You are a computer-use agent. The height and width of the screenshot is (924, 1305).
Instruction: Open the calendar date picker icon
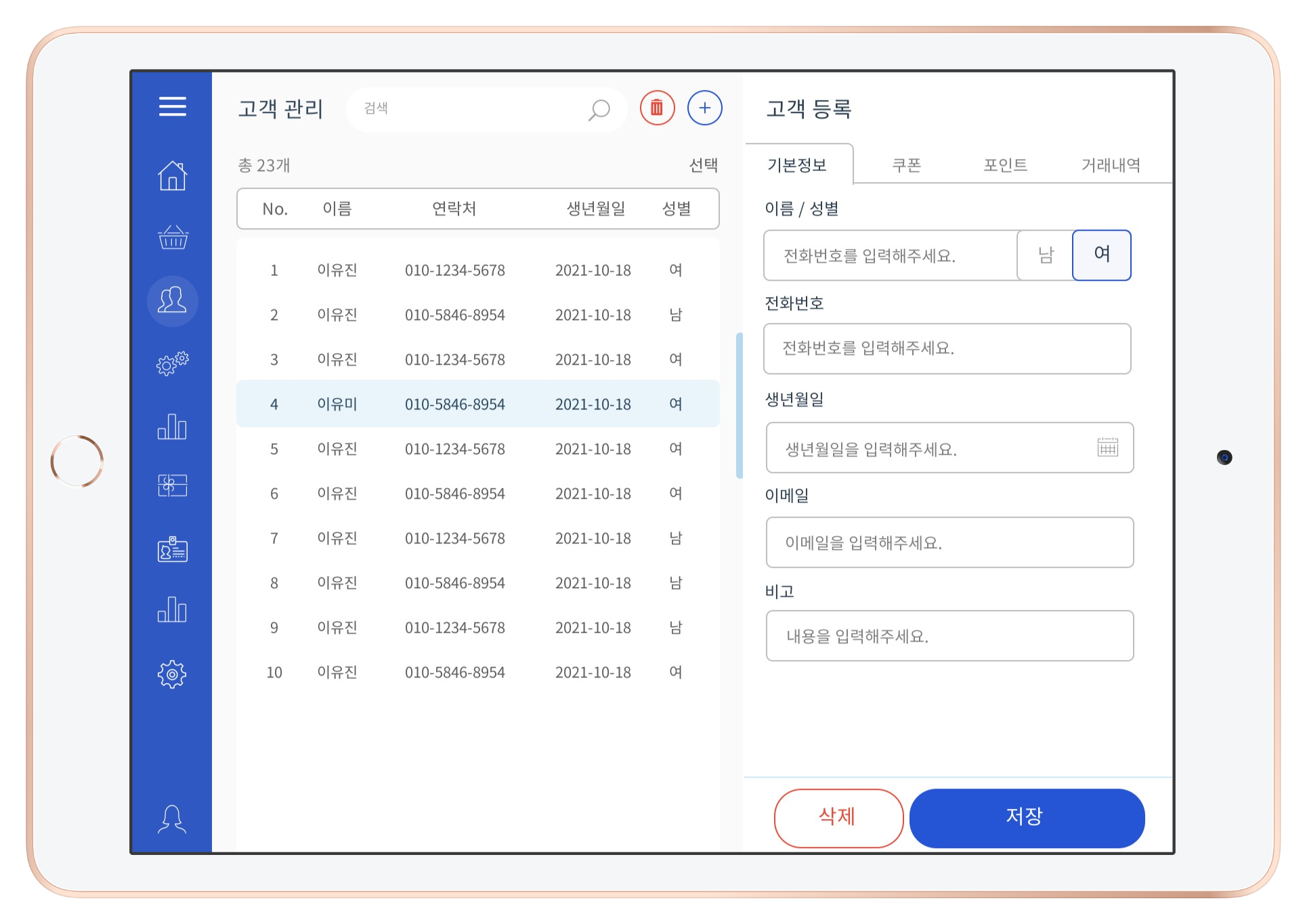click(x=1107, y=447)
